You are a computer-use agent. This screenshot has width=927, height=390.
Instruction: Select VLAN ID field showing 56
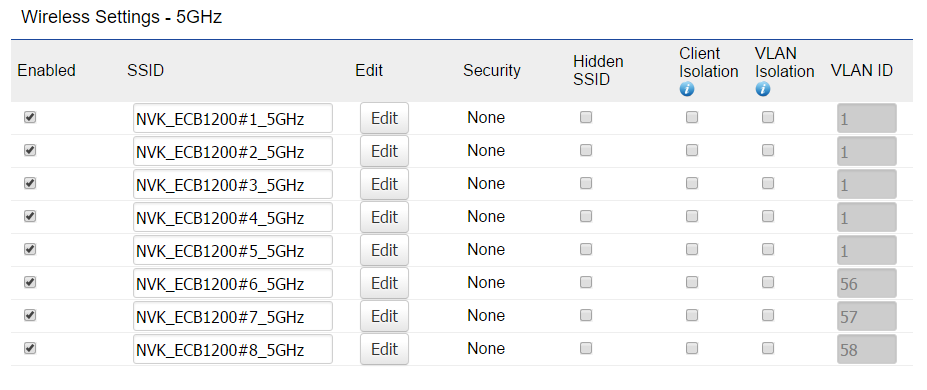pyautogui.click(x=867, y=283)
